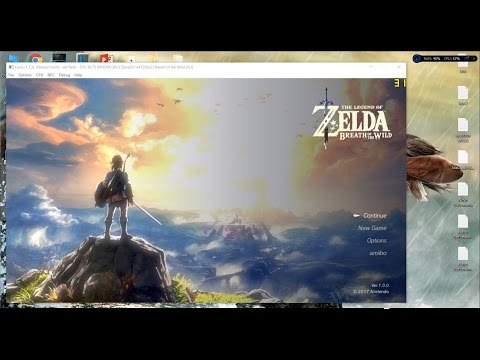480x360 pixels.
Task: Open the File menu in Cemu
Action: [x=11, y=75]
